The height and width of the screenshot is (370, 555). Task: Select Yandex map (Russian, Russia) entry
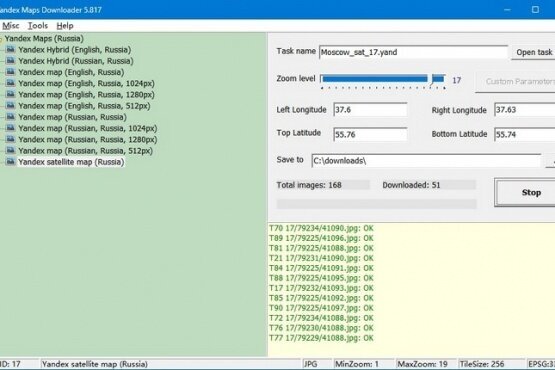coord(73,117)
